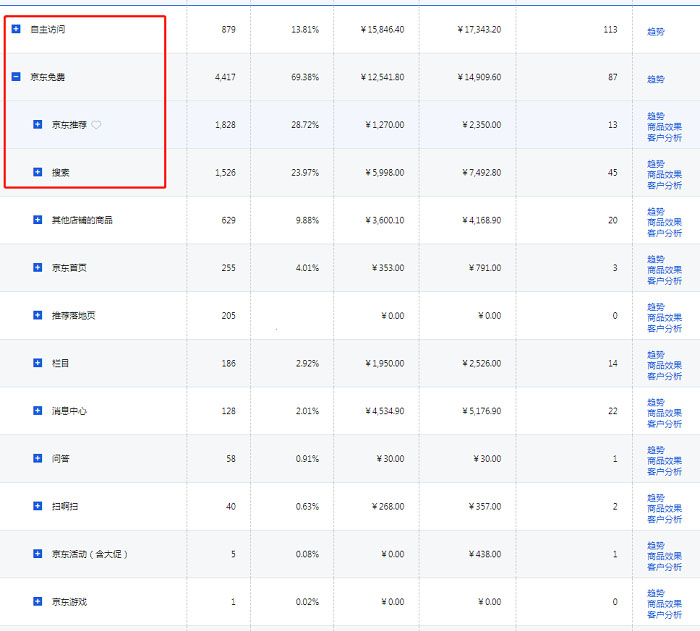Click plus icon next to 京东首页

[x=37, y=268]
